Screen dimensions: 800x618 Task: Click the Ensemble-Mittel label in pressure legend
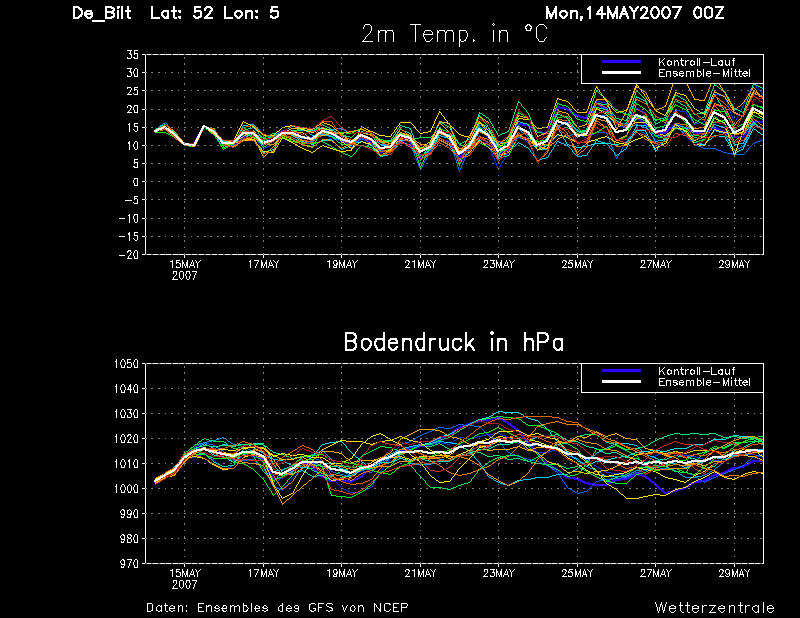pos(704,382)
